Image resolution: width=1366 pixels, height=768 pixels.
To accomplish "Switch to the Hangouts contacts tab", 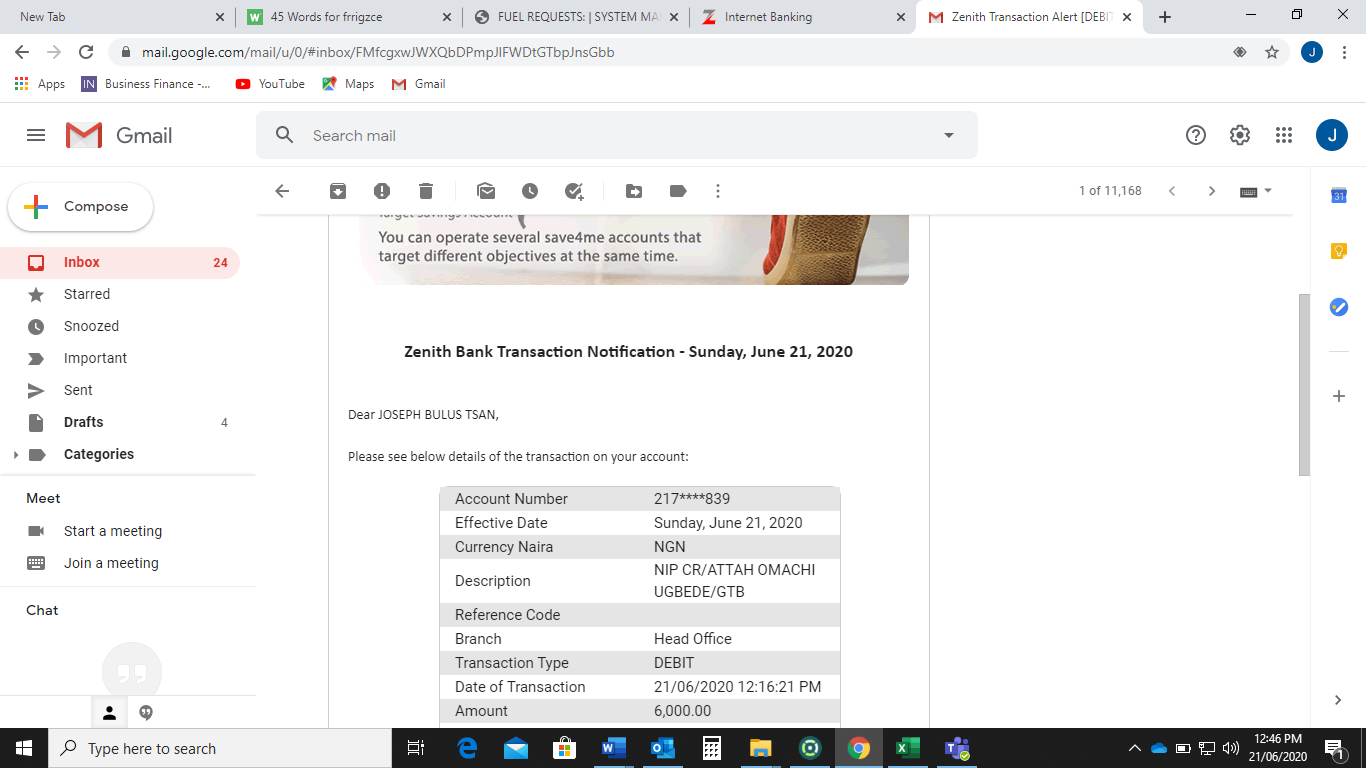I will pyautogui.click(x=110, y=713).
